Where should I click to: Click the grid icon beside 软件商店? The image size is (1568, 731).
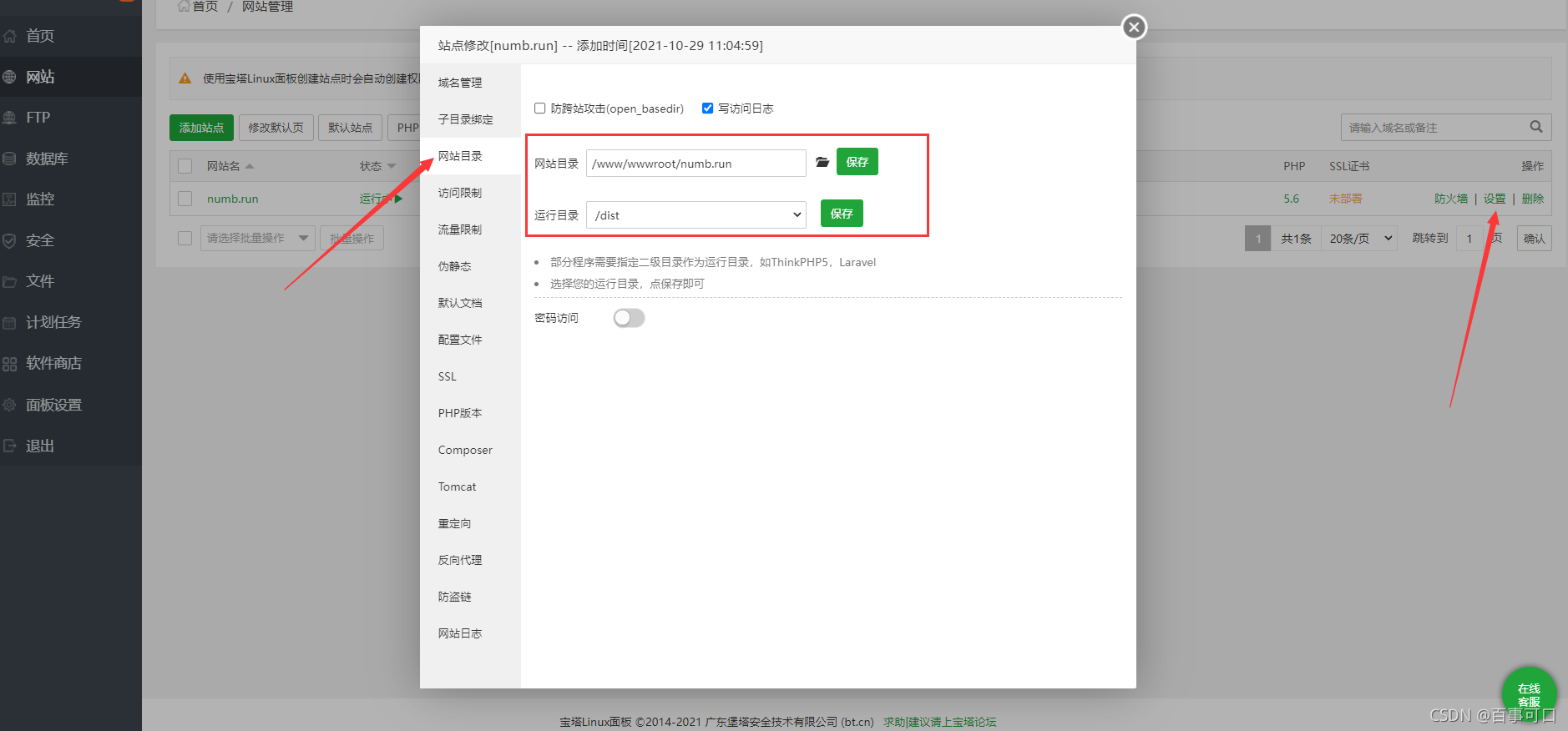[x=10, y=363]
